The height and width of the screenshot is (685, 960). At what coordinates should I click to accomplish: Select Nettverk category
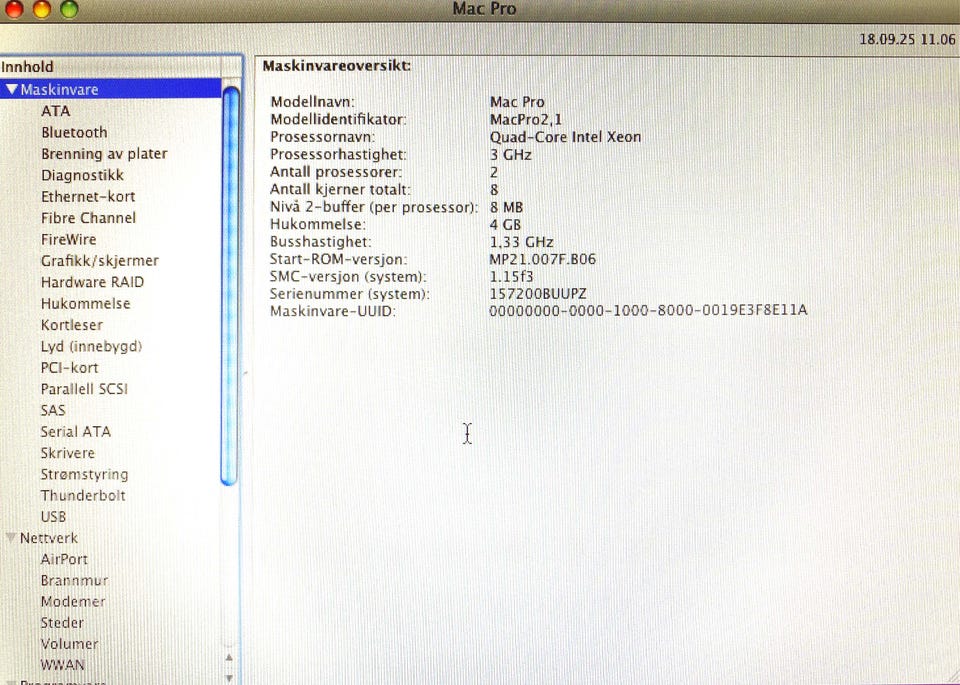click(48, 538)
